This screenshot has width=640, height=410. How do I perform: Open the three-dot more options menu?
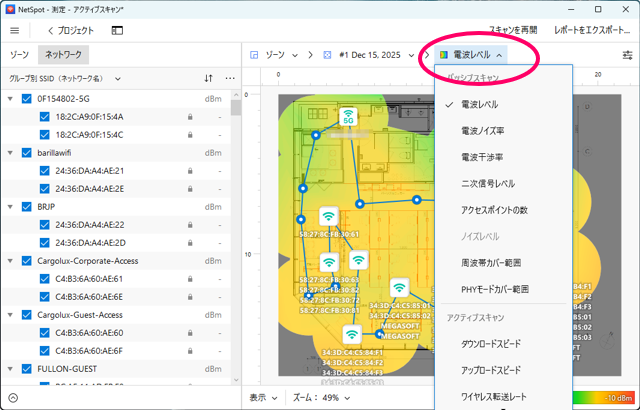(230, 77)
